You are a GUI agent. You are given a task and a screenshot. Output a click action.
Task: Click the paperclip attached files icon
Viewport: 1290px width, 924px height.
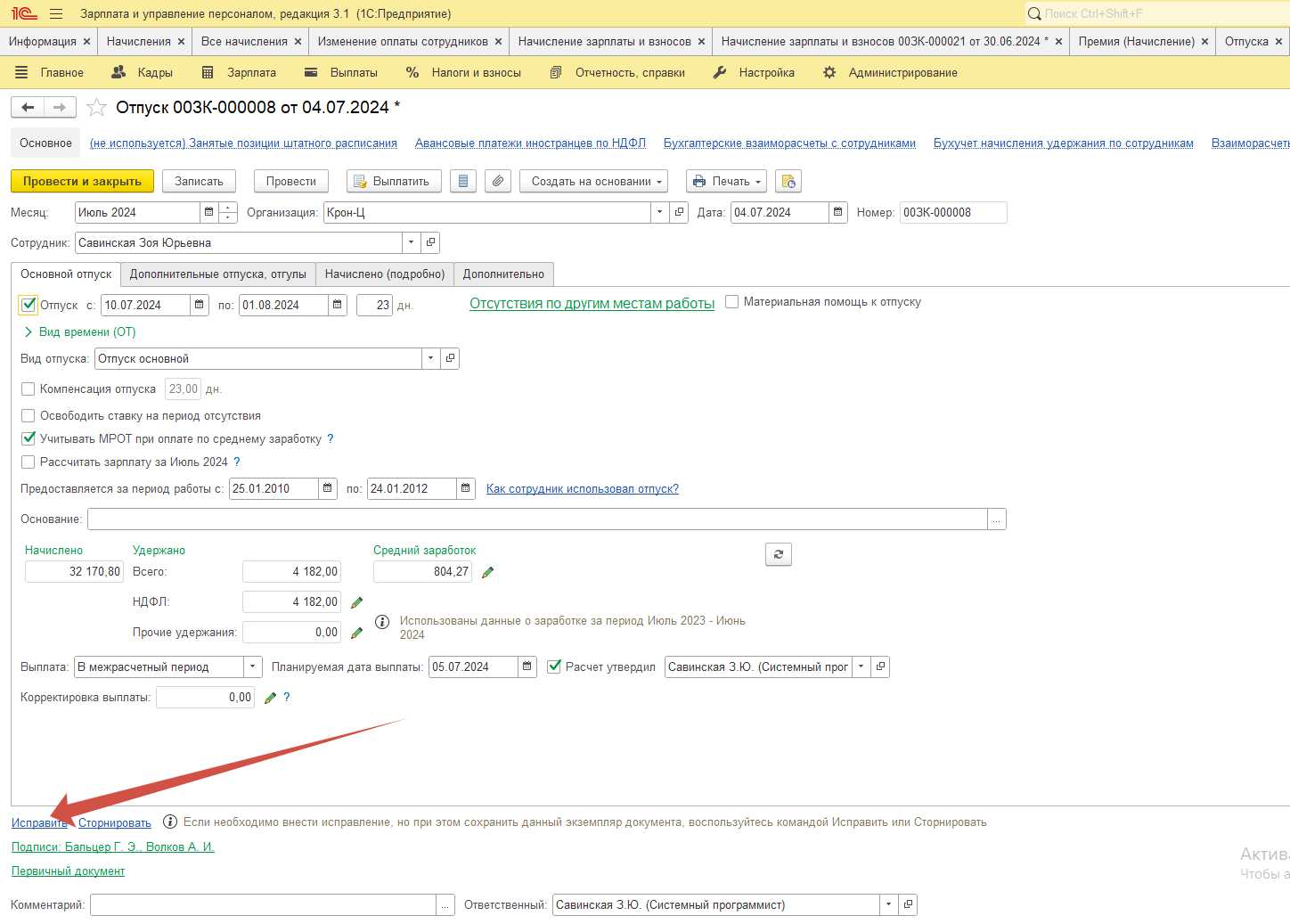tap(498, 181)
